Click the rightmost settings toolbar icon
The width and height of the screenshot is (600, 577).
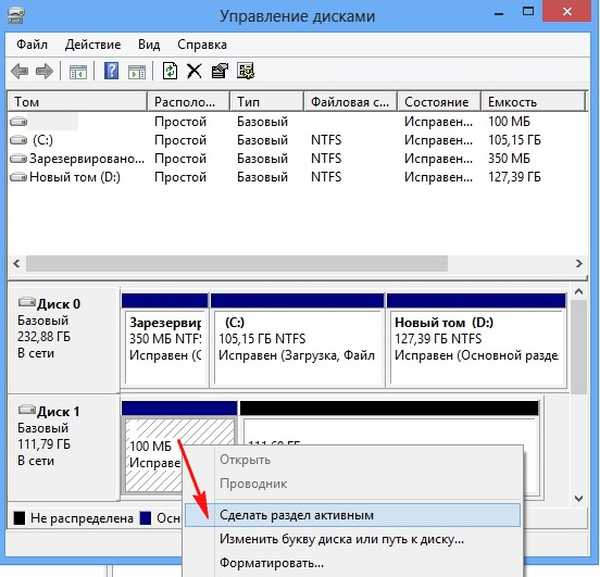point(243,71)
